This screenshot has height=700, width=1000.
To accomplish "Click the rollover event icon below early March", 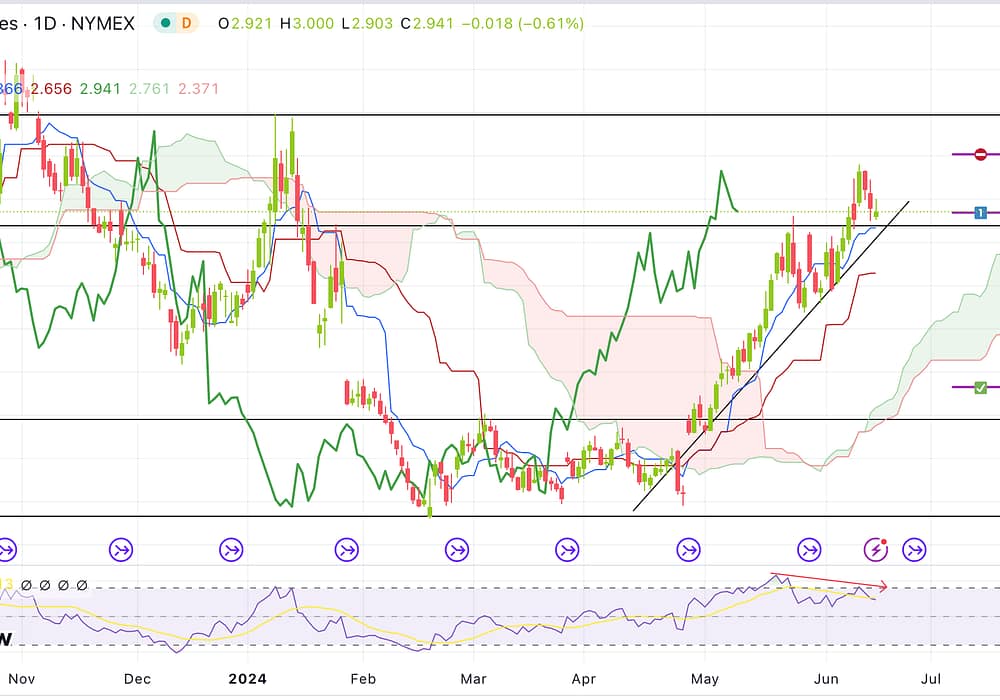I will [x=456, y=549].
